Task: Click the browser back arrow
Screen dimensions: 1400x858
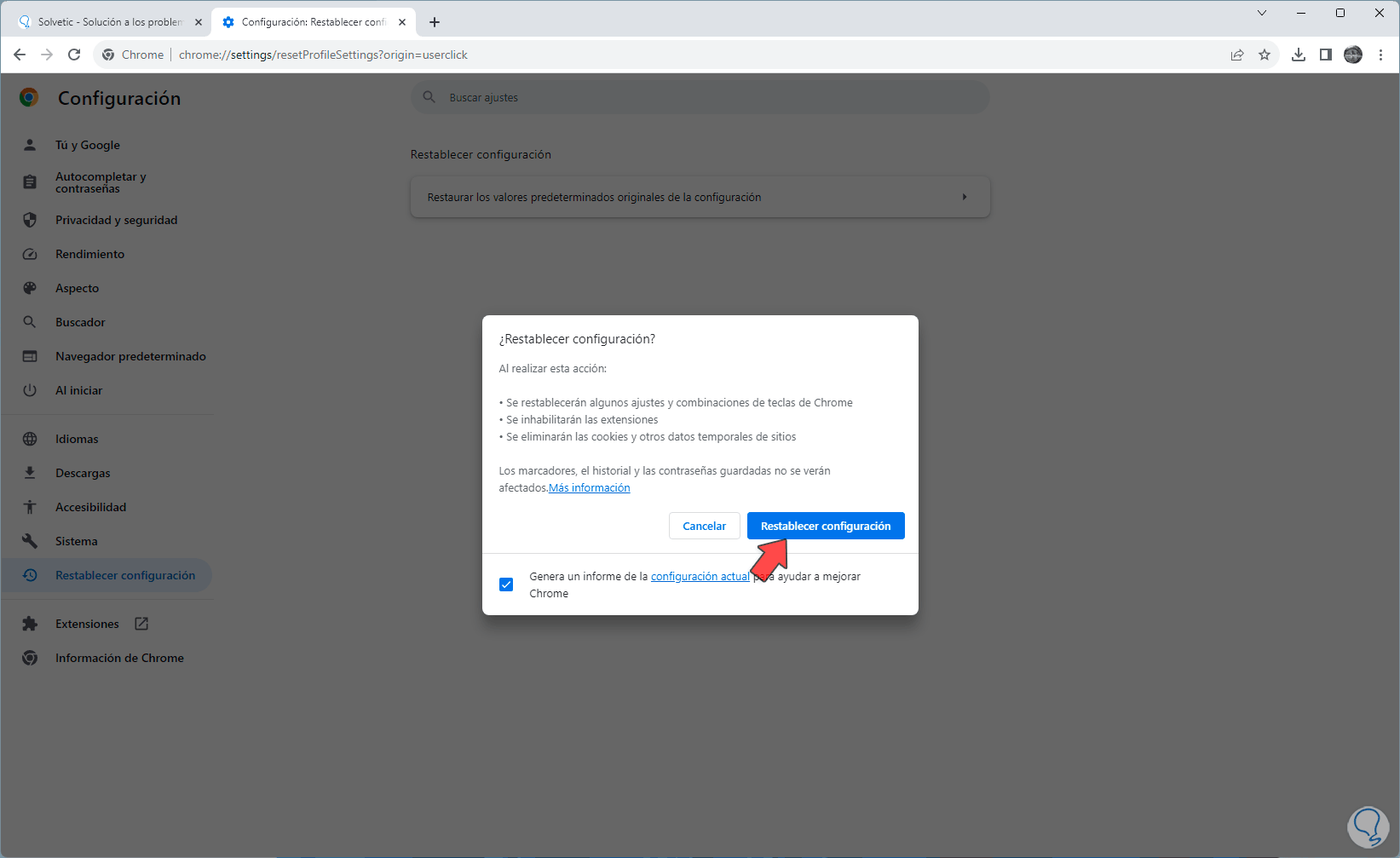Action: (20, 55)
